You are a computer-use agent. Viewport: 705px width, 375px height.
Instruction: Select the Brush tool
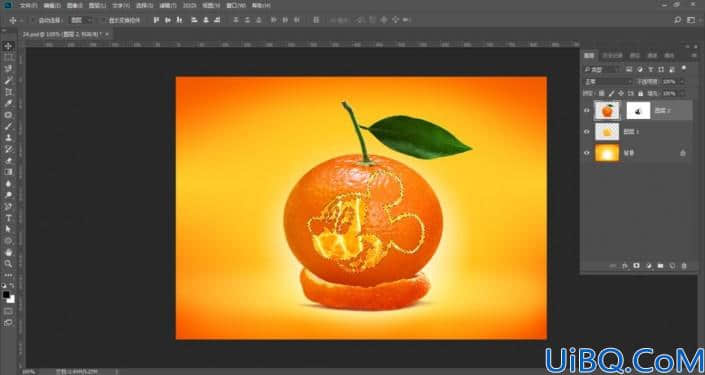tap(9, 126)
